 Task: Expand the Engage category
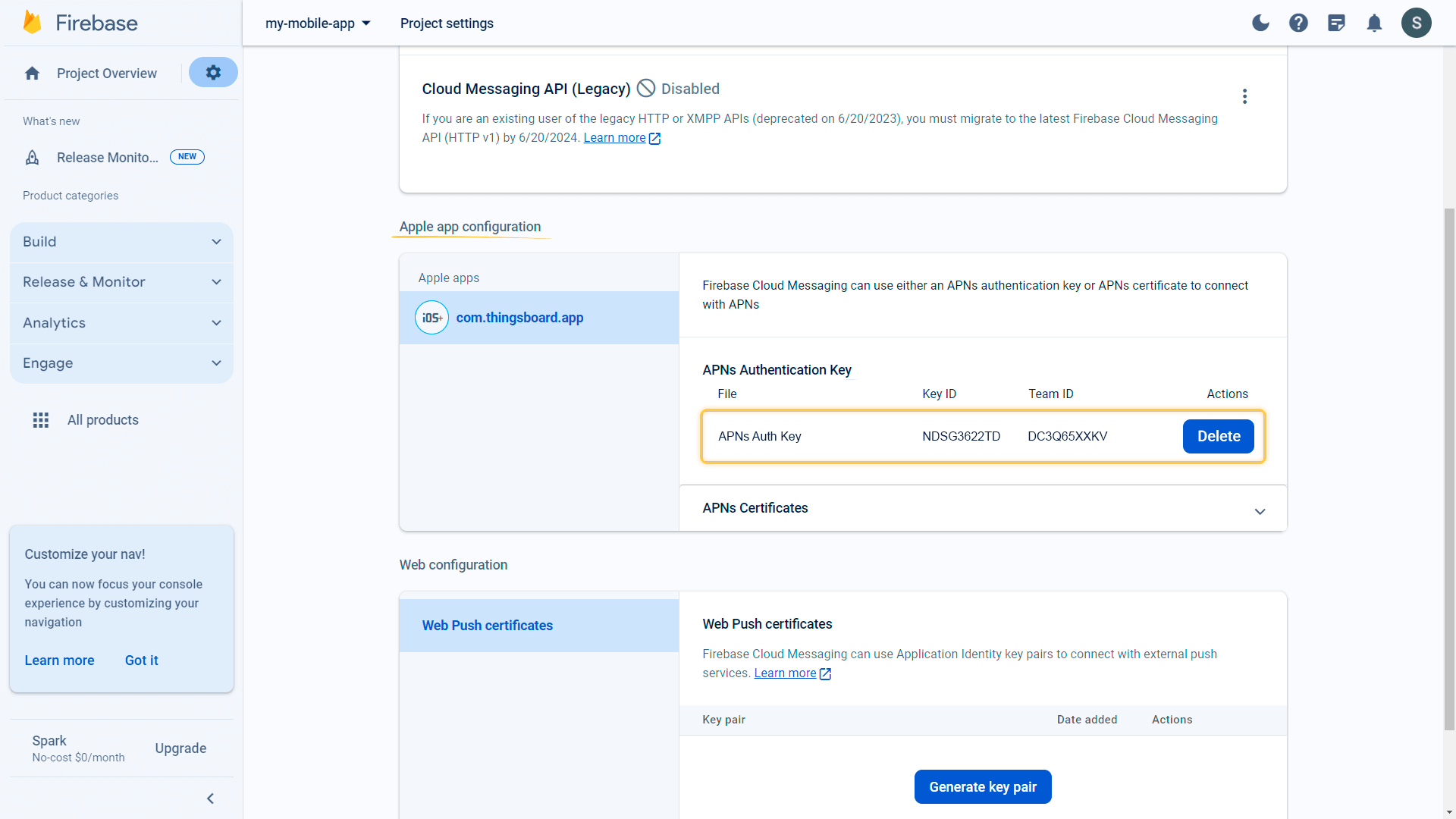(x=121, y=363)
